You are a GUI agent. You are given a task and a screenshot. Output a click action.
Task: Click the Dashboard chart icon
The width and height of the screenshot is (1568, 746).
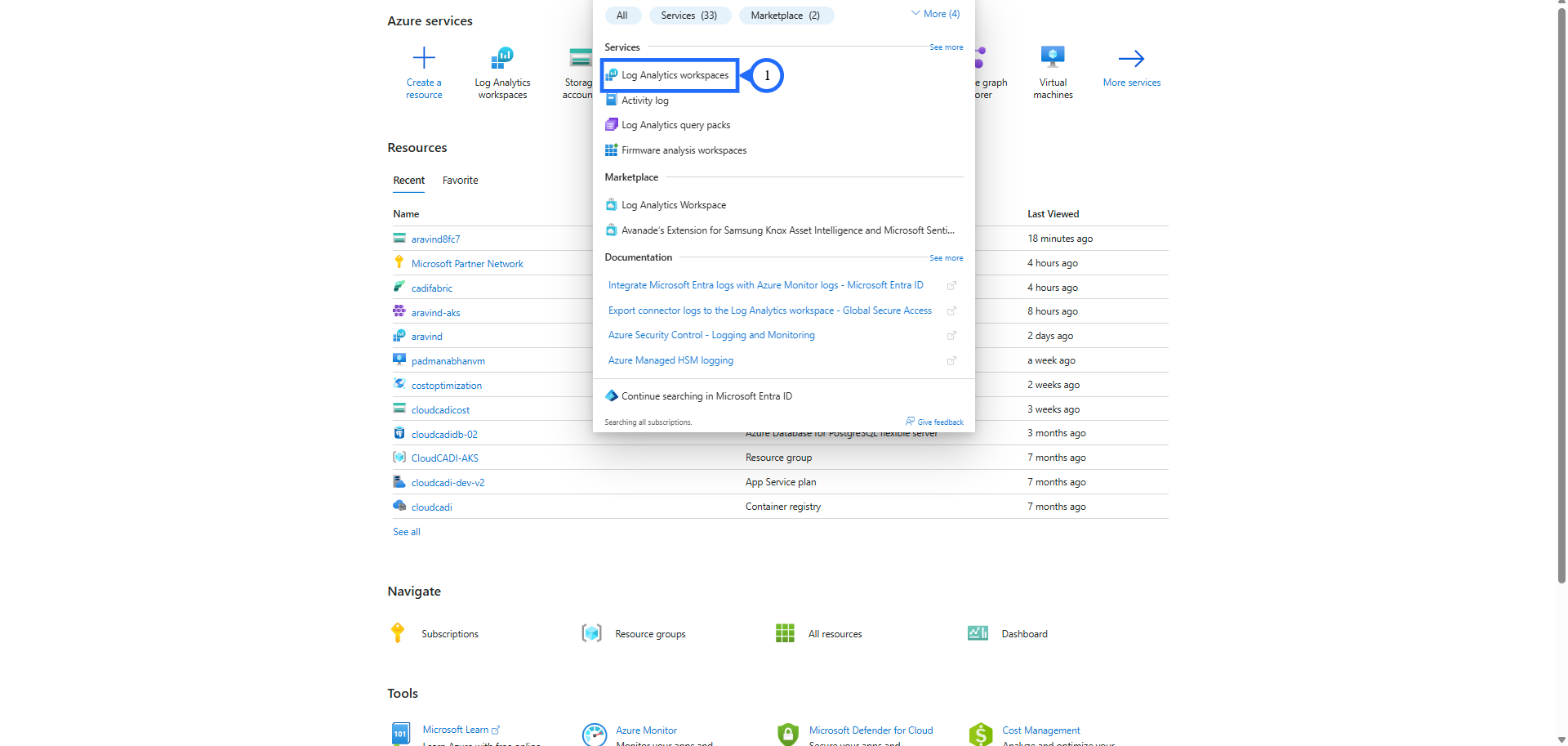coord(978,633)
